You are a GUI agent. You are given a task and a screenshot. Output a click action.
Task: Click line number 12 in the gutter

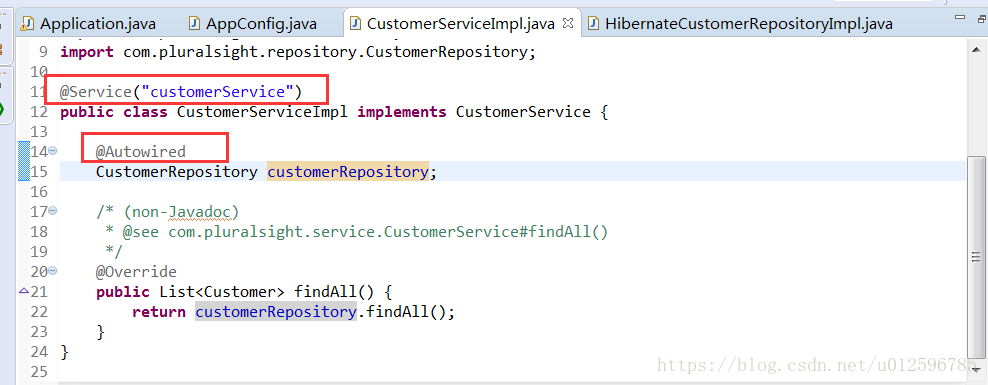click(39, 112)
